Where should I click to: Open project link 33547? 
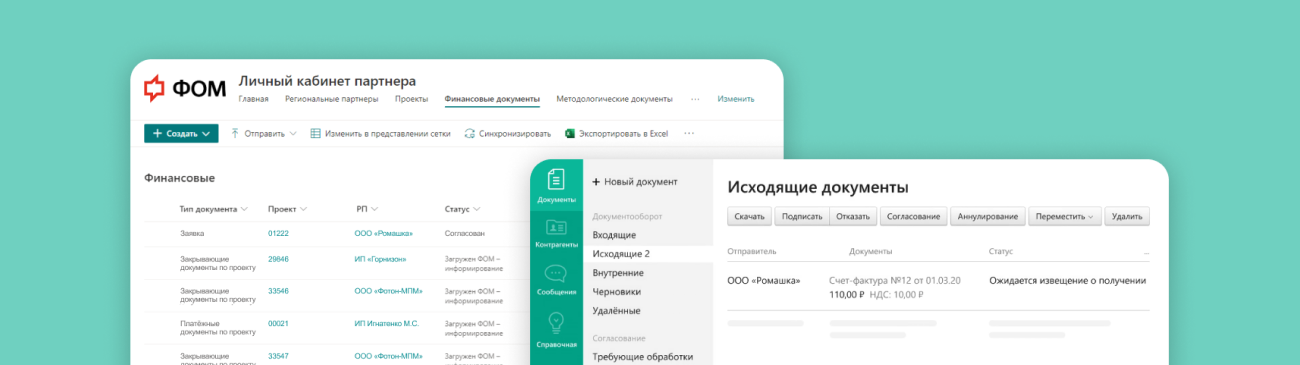[x=278, y=355]
